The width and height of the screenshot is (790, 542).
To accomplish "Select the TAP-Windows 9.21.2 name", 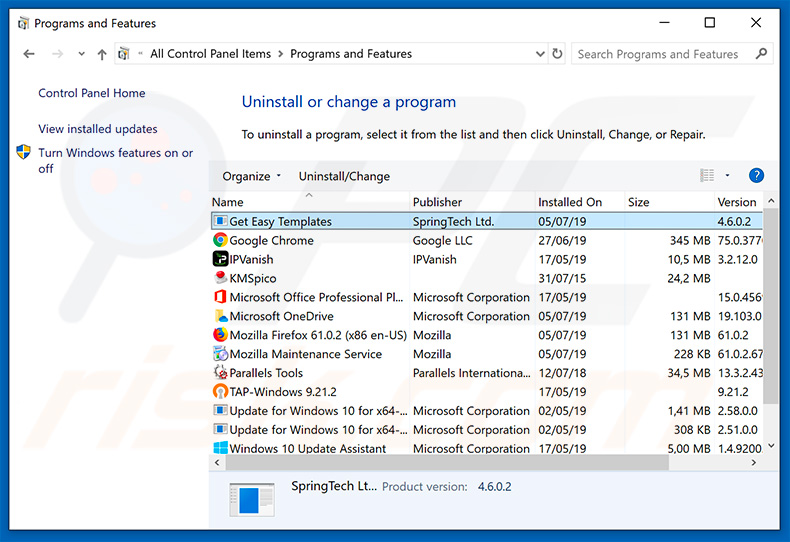I will (x=283, y=392).
